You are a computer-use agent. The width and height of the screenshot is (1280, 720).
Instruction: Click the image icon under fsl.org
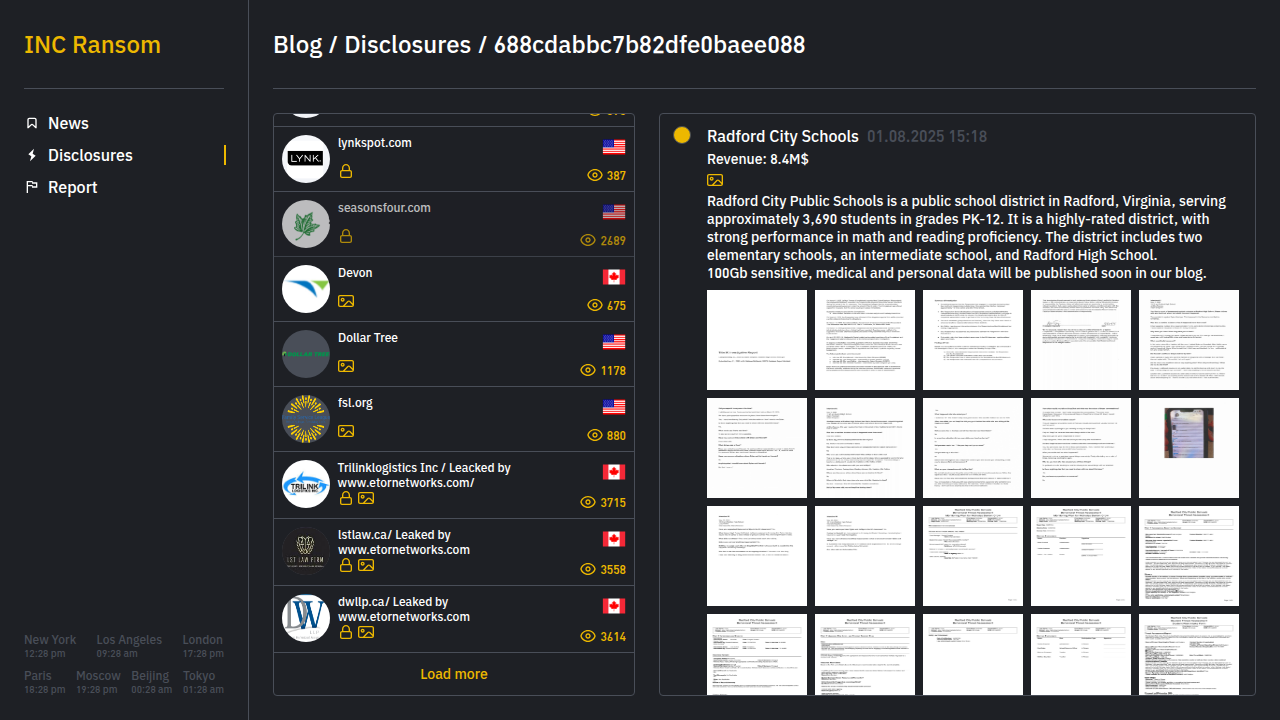346,431
